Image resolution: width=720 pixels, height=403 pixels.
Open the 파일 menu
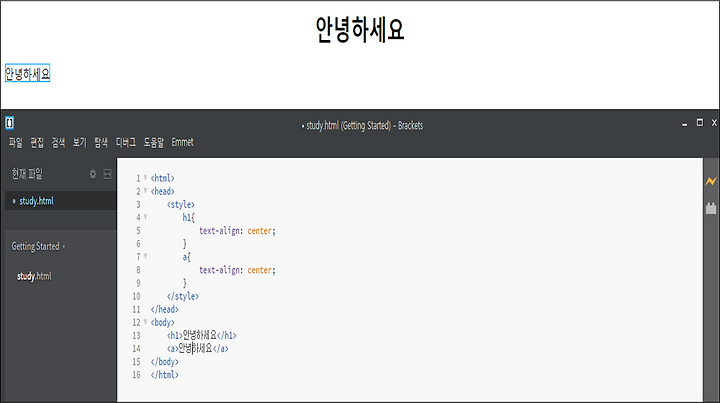(x=16, y=143)
